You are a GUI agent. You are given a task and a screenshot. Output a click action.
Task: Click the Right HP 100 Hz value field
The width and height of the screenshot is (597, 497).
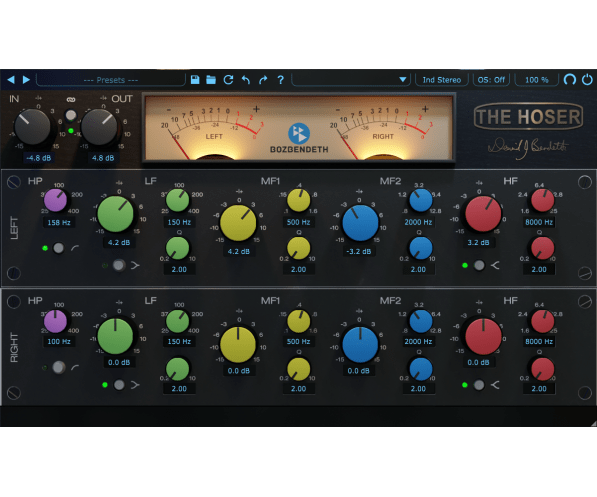coord(59,342)
